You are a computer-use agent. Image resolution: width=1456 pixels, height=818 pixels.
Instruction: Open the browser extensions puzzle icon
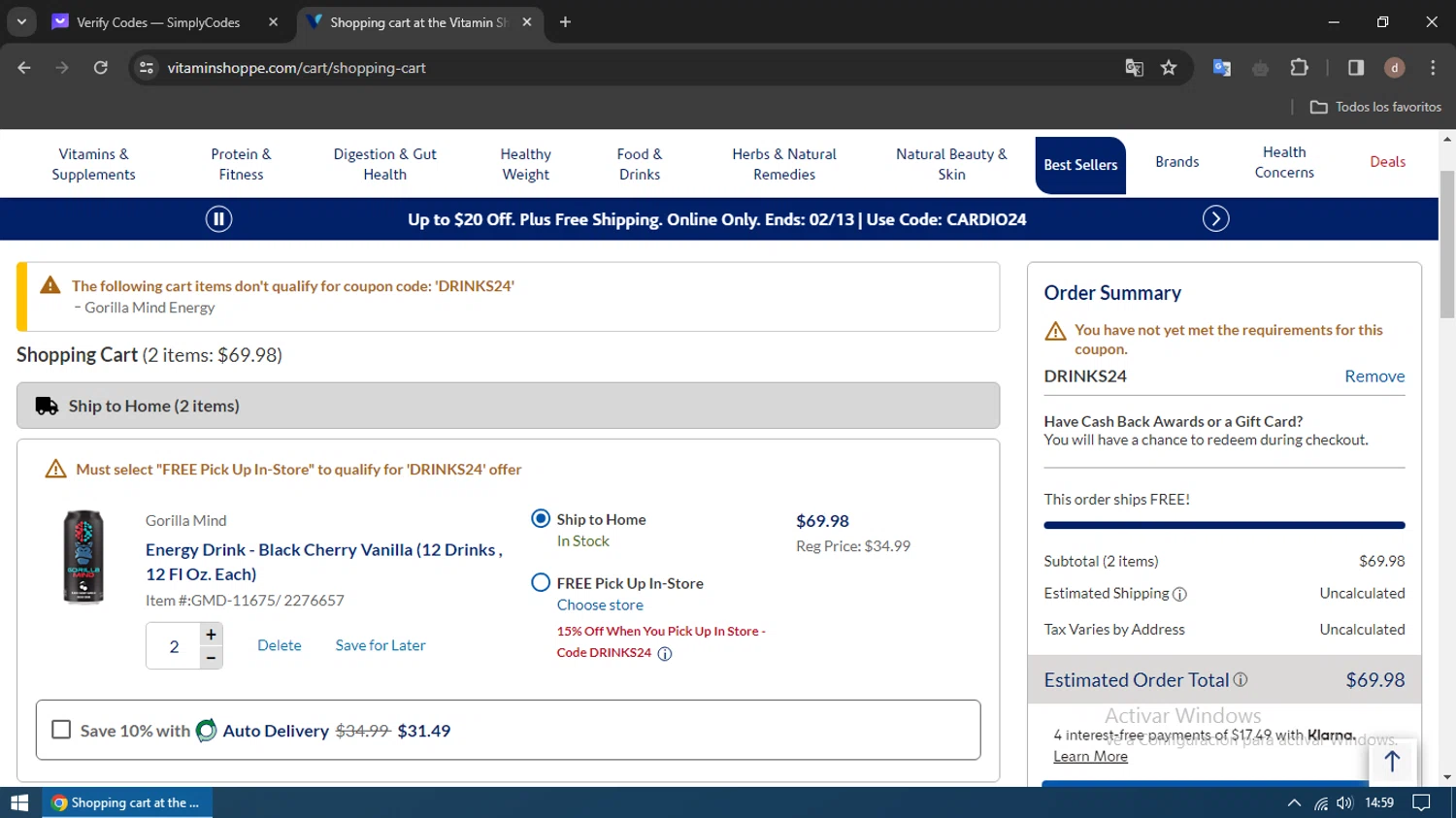[1299, 68]
